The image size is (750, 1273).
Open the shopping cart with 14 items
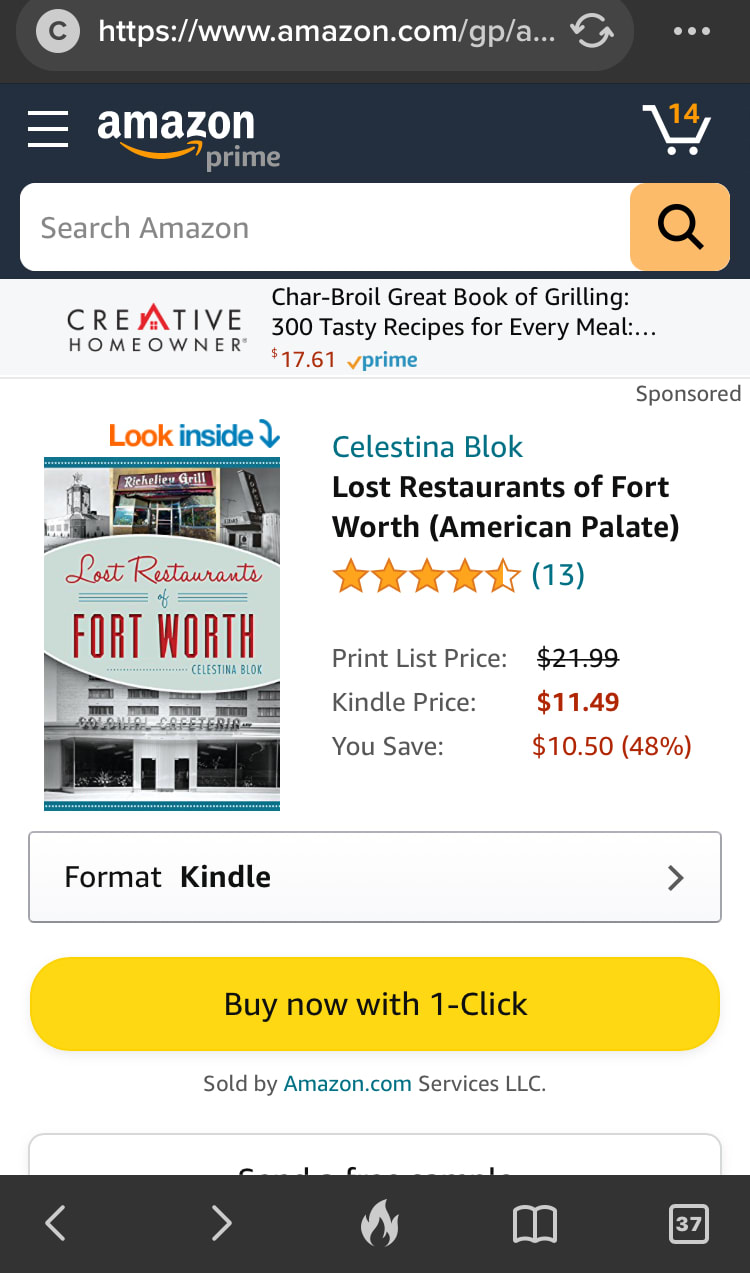point(676,130)
